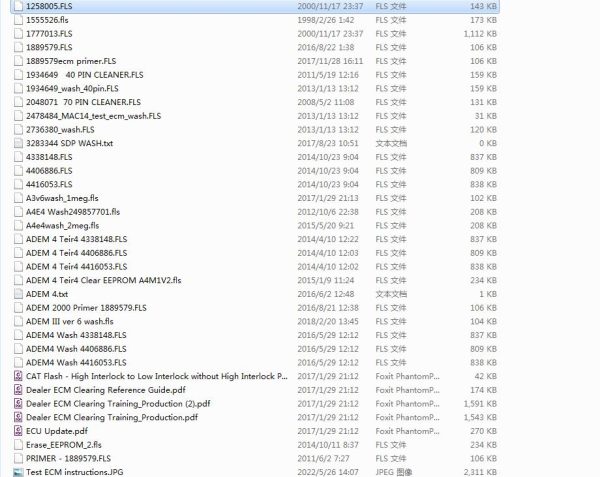Click the 2,311 KB size value
600x477 pixels.
480,472
